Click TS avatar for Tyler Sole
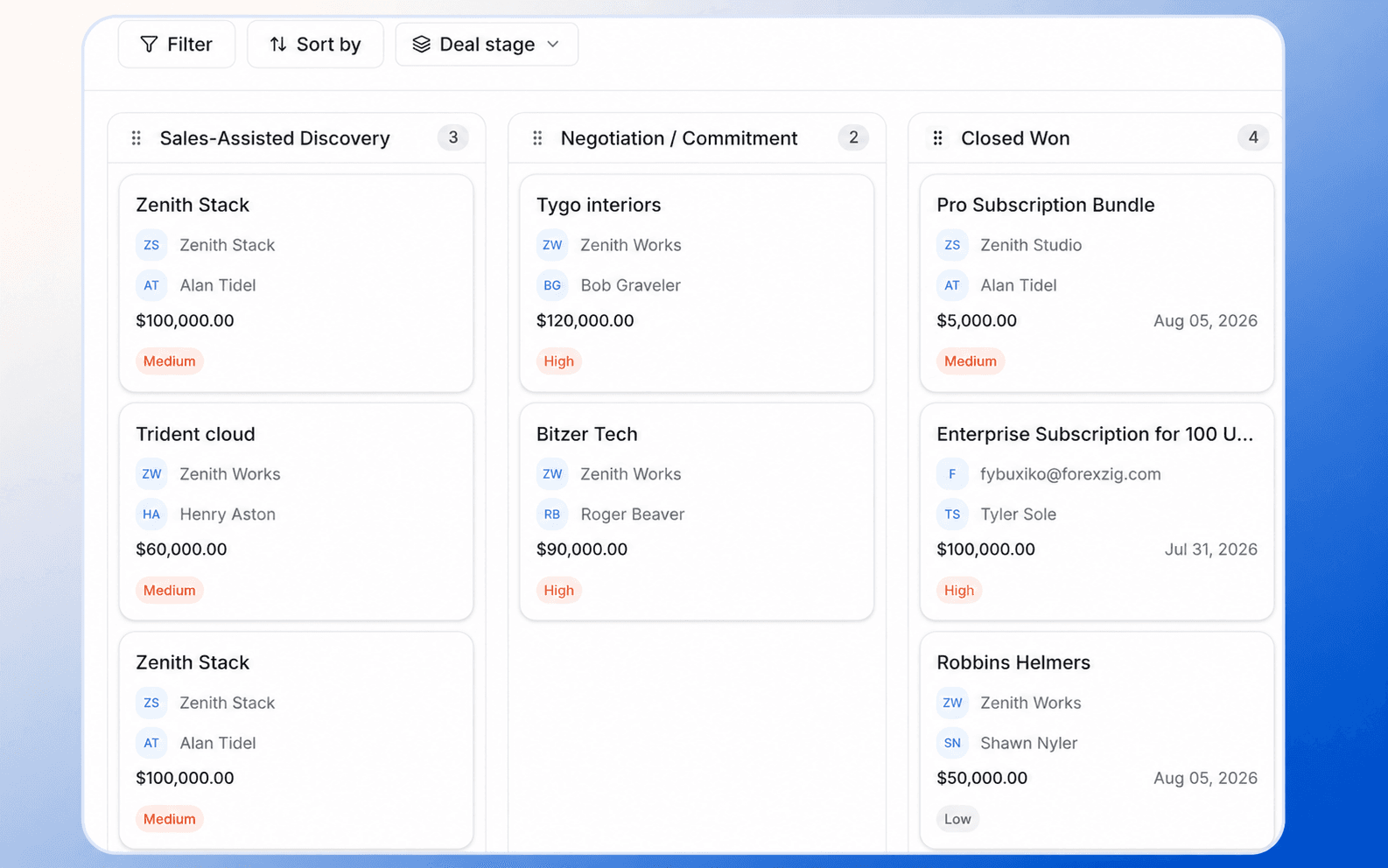The image size is (1388, 868). [952, 514]
